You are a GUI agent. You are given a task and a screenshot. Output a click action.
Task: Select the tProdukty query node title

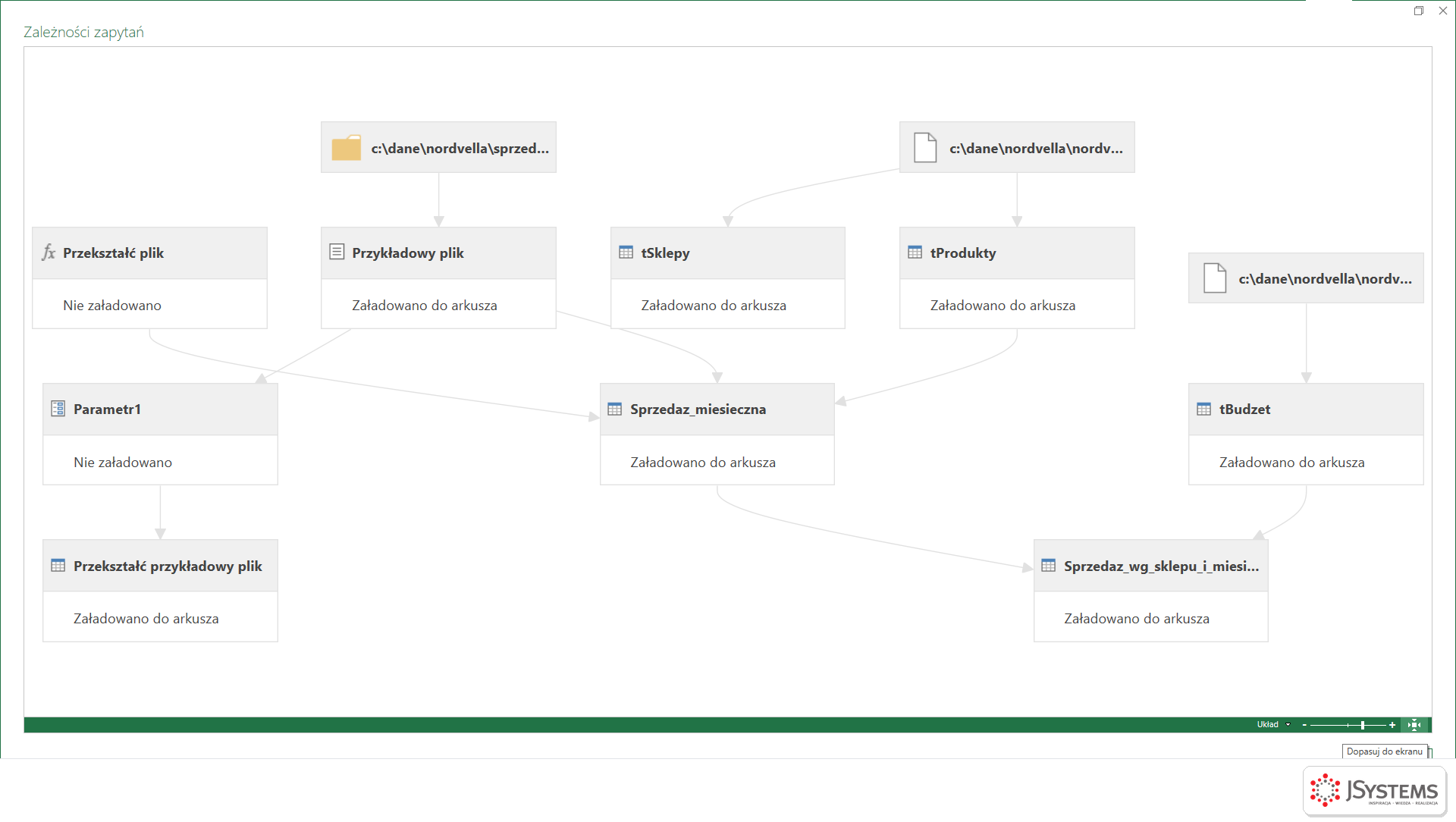[963, 253]
